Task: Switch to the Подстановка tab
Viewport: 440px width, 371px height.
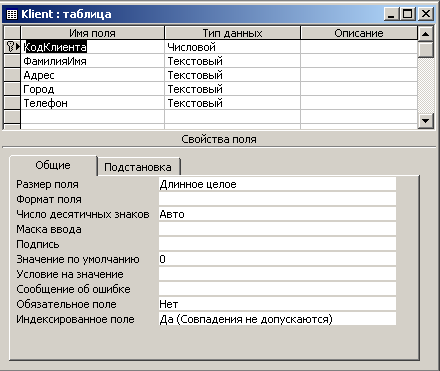Action: tap(138, 167)
